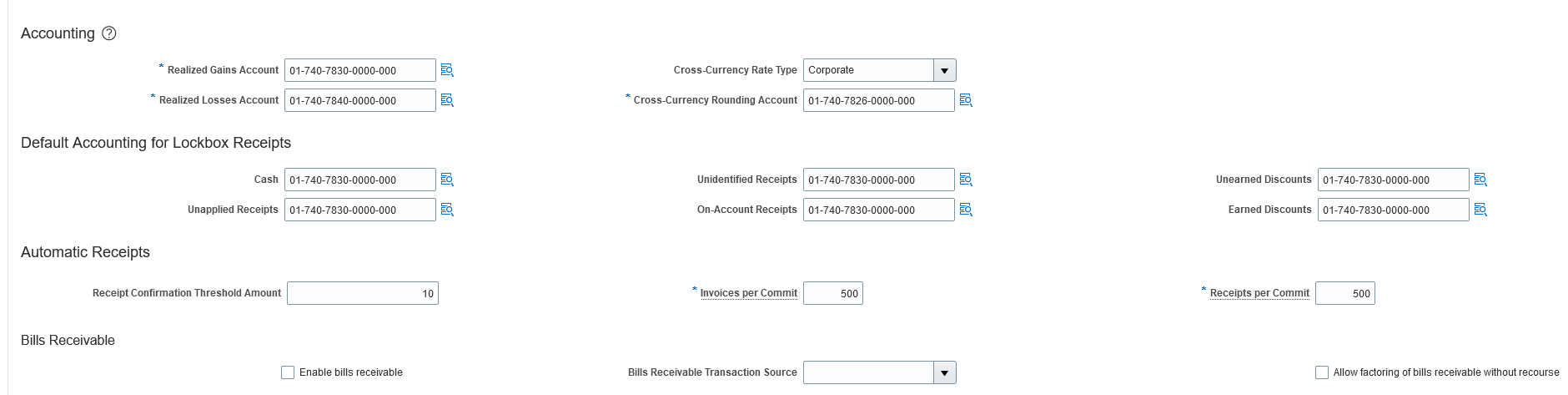Expand Cross-Currency Rate Type dropdown
The width and height of the screenshot is (1568, 395).
point(944,70)
